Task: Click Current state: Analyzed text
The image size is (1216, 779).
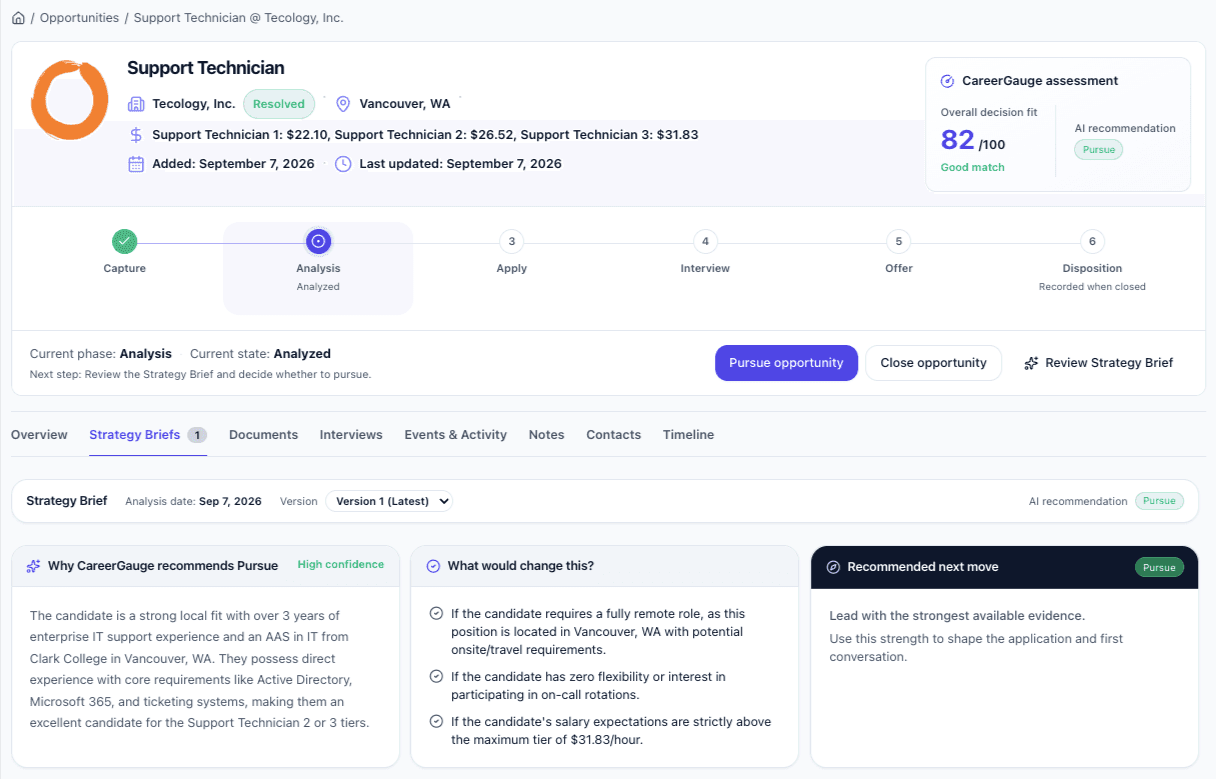Action: pyautogui.click(x=260, y=354)
